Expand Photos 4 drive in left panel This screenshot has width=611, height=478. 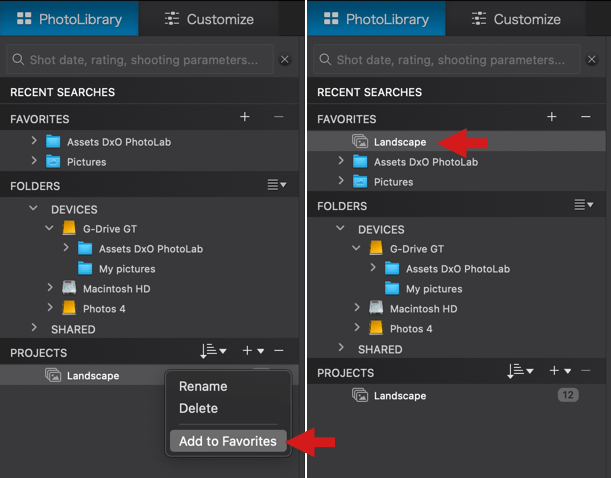50,307
